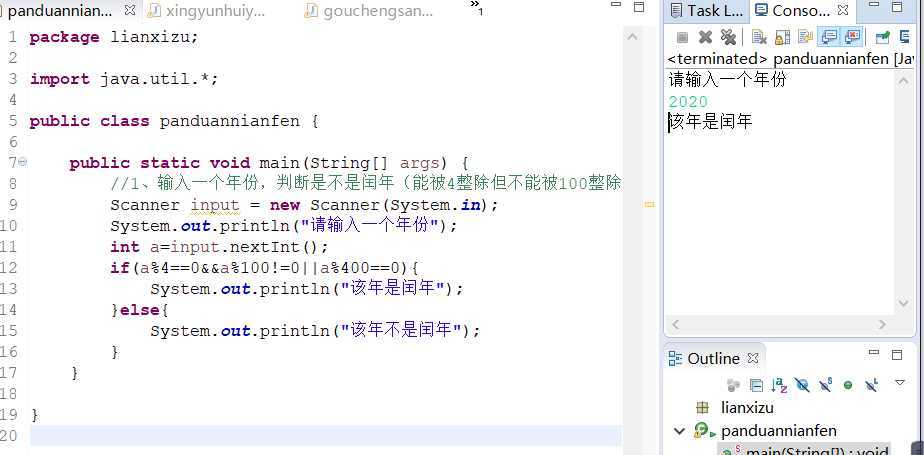This screenshot has height=455, width=924.
Task: Collapse the panduannianfen class node in Outline
Action: [x=679, y=431]
